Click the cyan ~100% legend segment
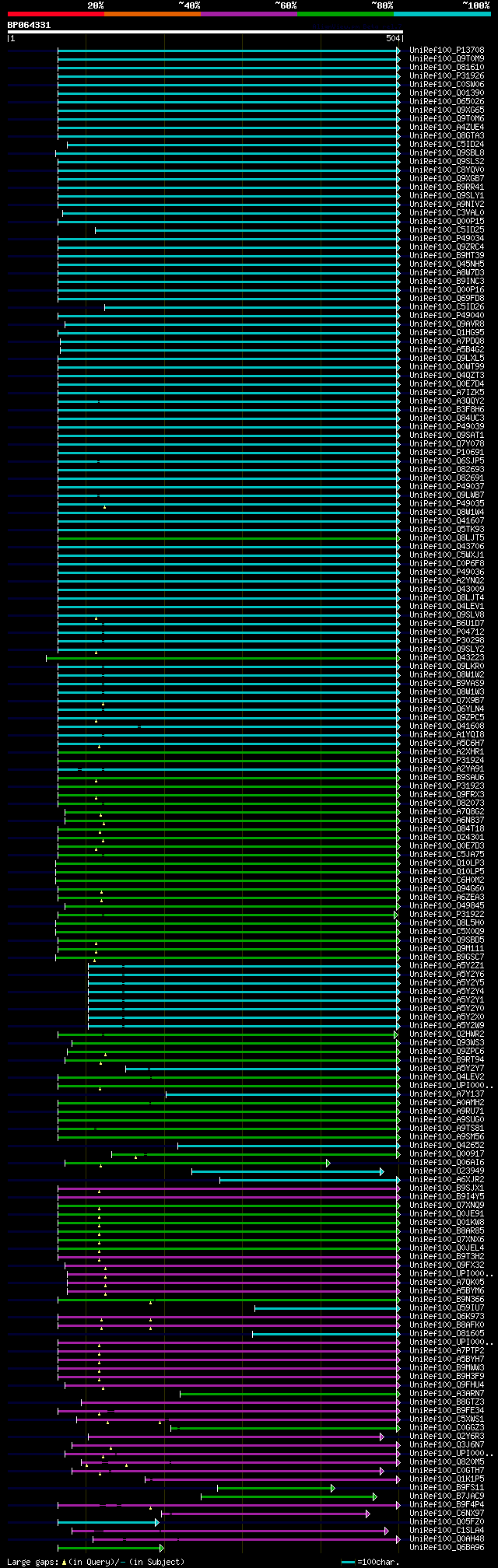The image size is (498, 1568). tap(442, 14)
